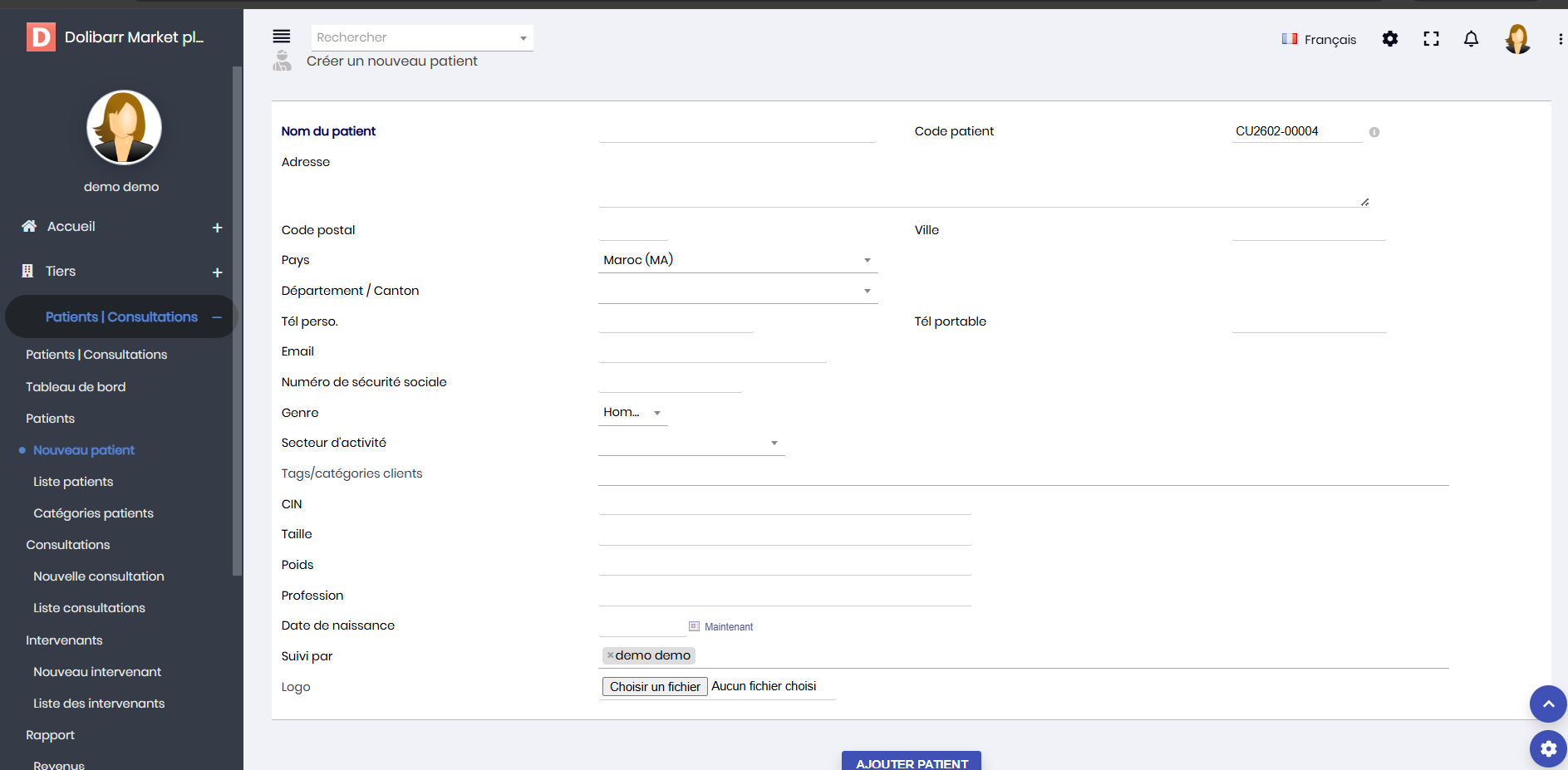The height and width of the screenshot is (770, 1568).
Task: Click the Choisir un fichier button
Action: (655, 687)
